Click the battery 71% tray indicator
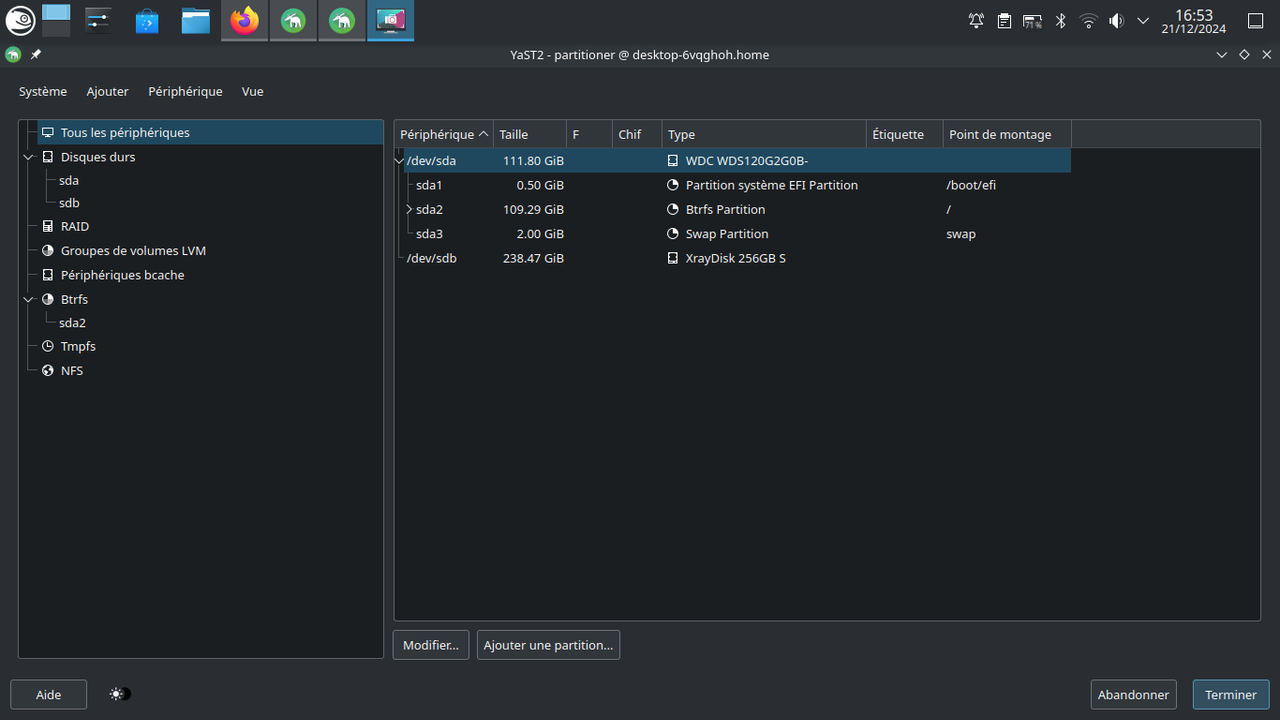 (1033, 21)
